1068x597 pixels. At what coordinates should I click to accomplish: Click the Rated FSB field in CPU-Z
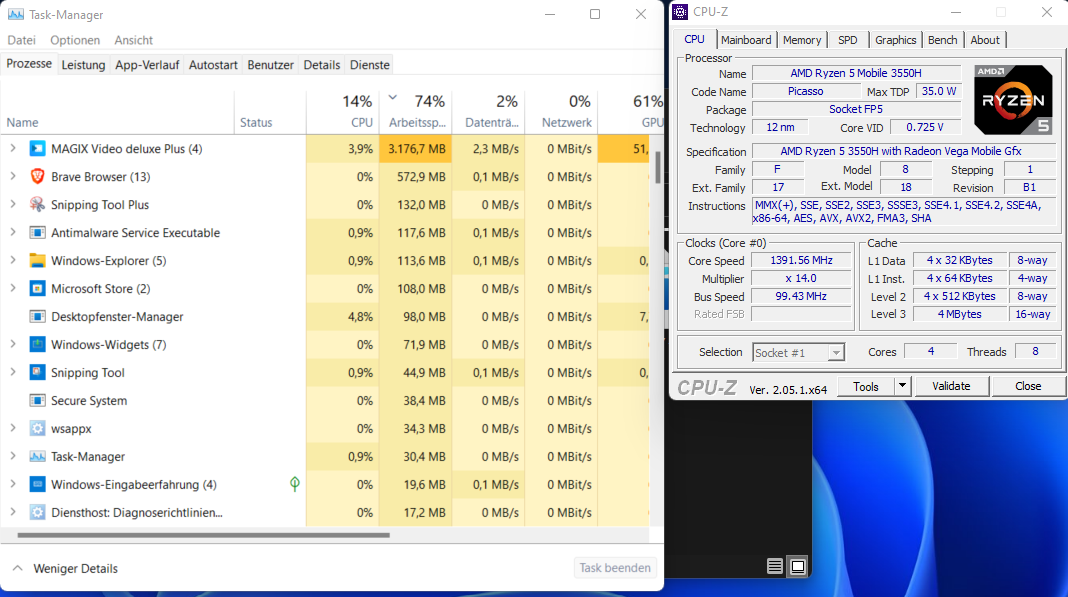pyautogui.click(x=802, y=314)
